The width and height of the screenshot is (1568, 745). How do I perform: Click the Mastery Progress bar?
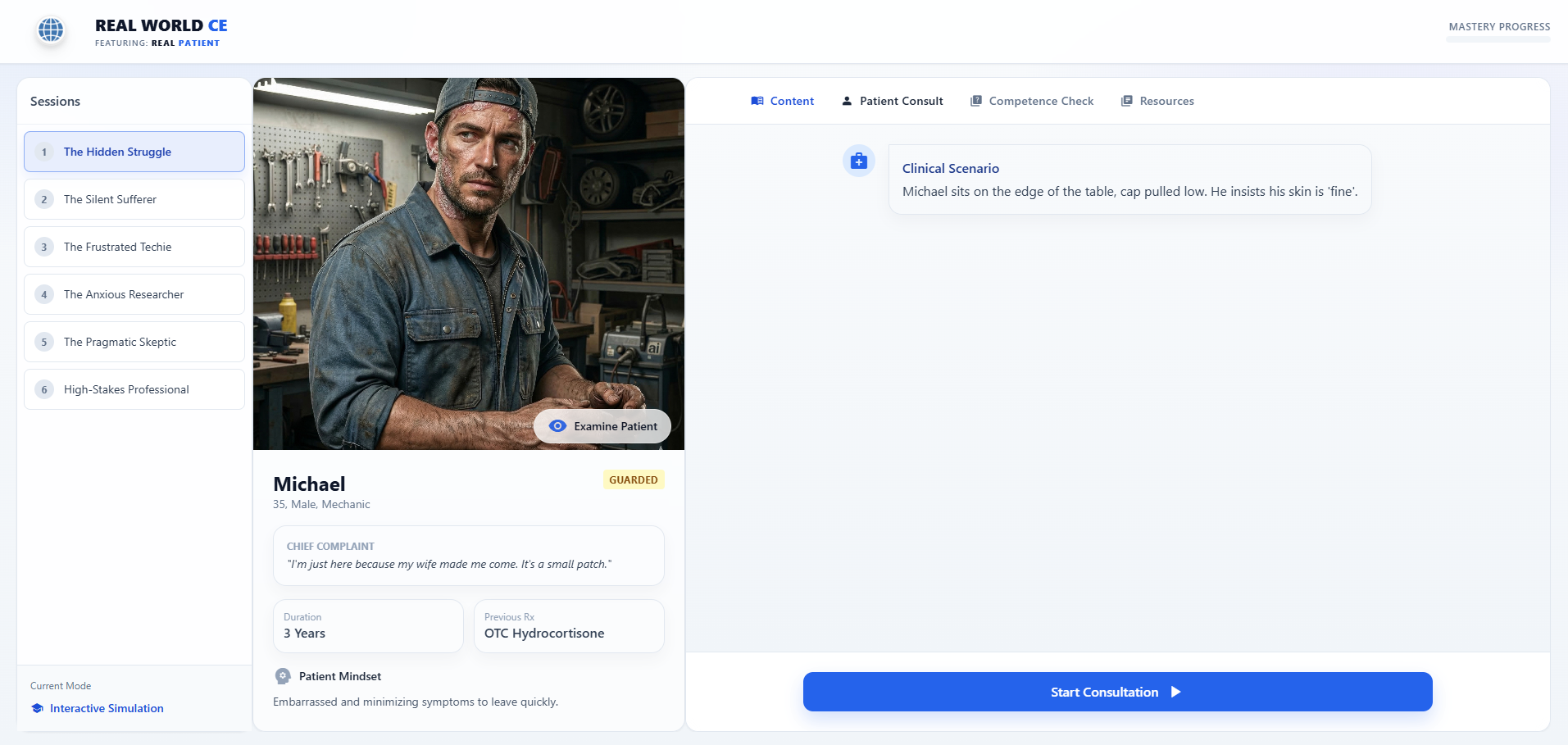coord(1498,39)
